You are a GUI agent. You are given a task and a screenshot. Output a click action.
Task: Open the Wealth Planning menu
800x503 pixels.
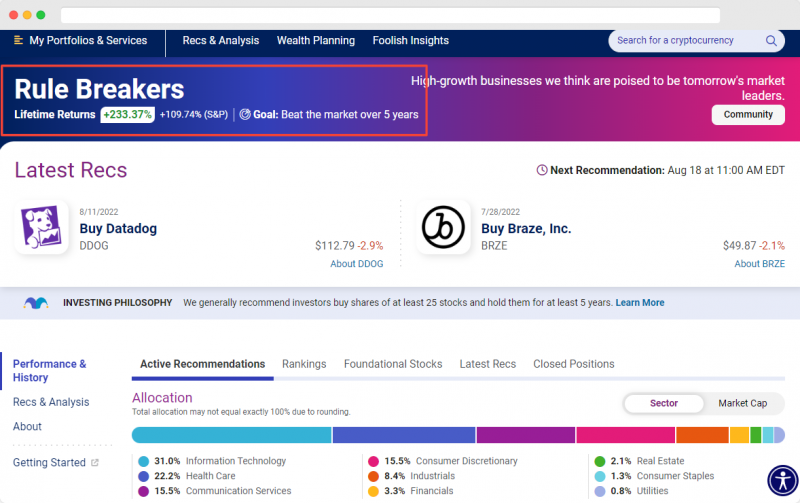(x=316, y=40)
